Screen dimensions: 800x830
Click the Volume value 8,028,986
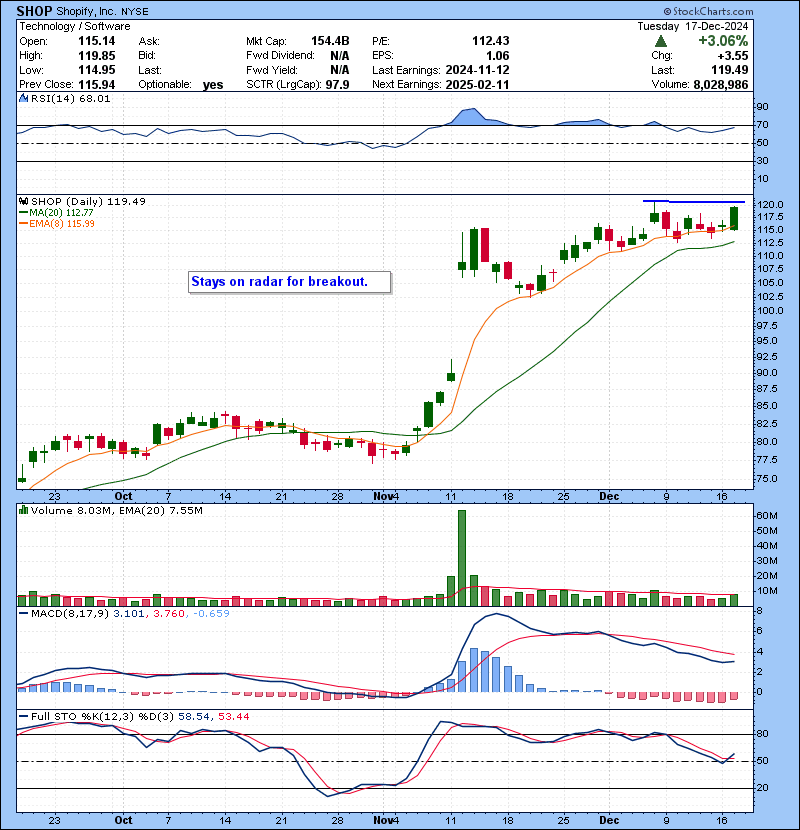(721, 84)
